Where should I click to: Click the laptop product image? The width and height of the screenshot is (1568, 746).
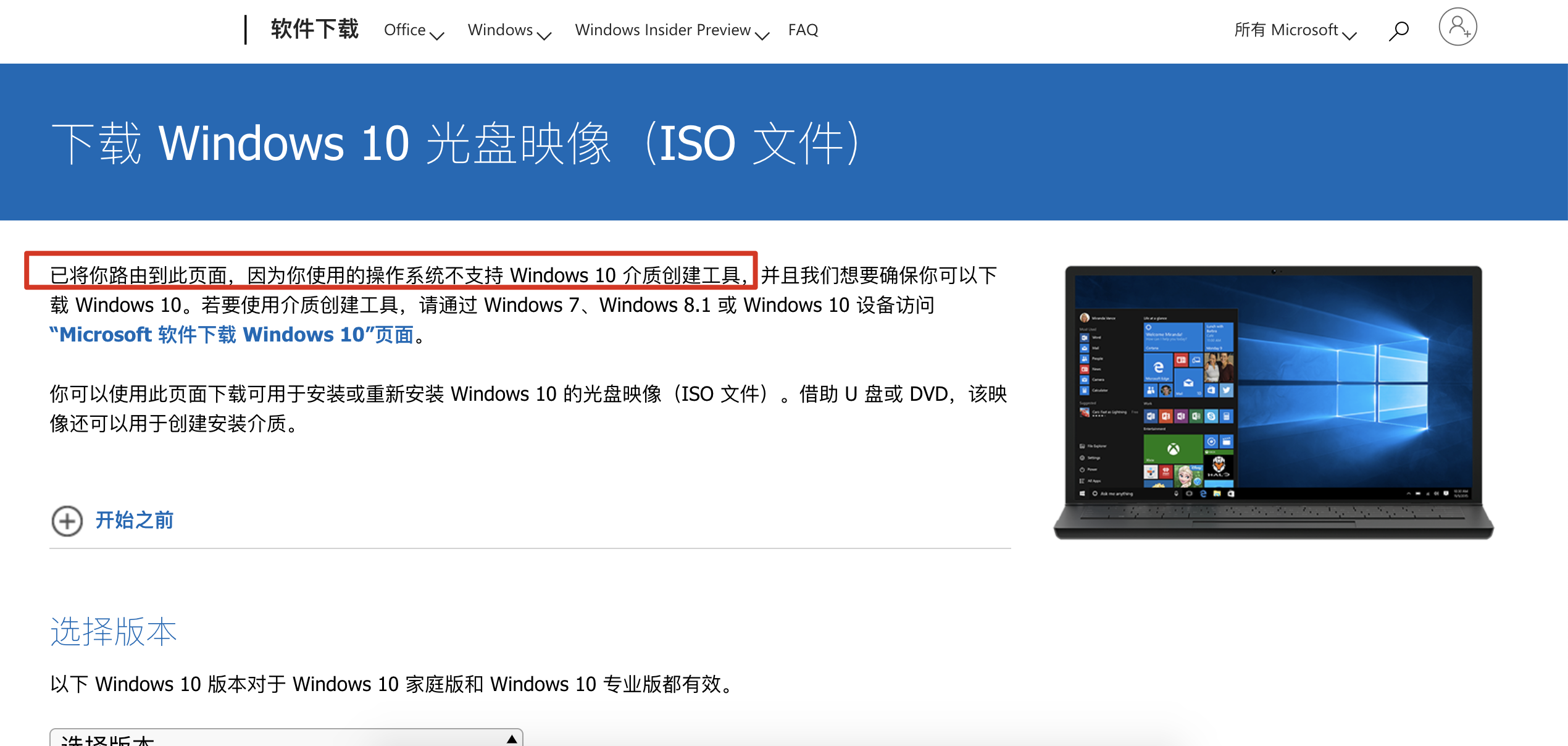pos(1273,401)
